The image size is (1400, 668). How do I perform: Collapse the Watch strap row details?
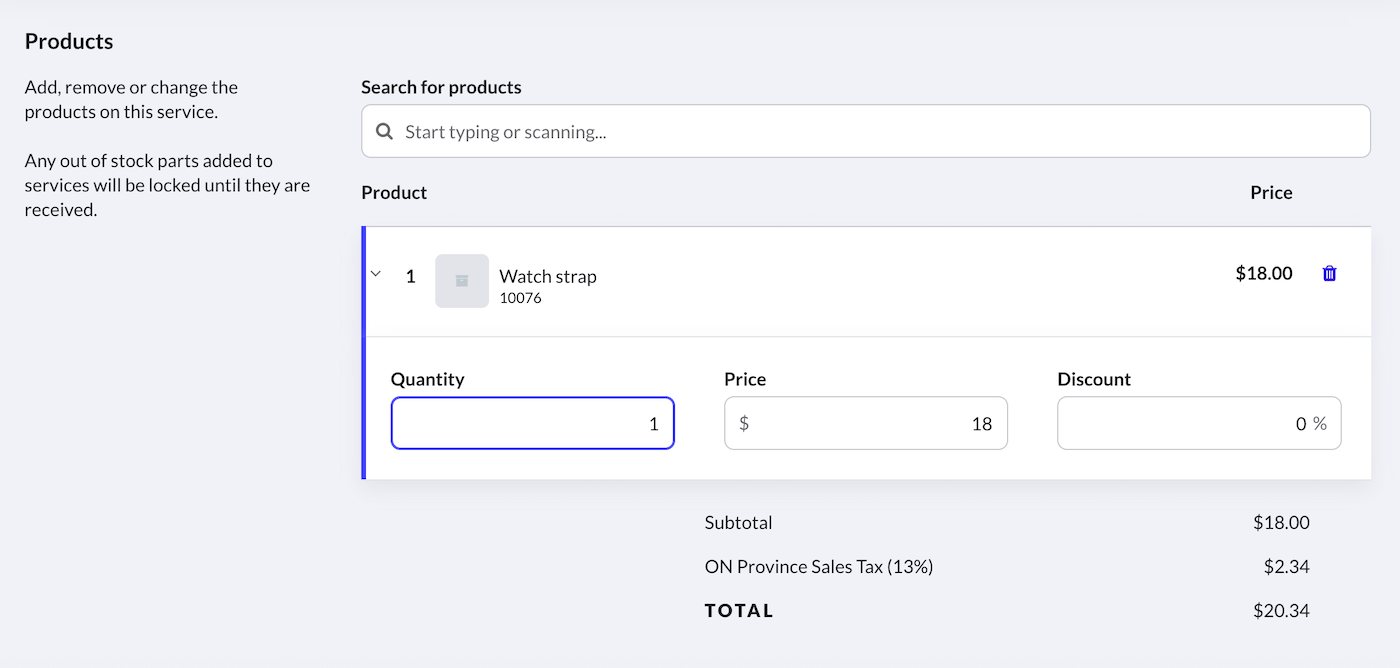376,273
